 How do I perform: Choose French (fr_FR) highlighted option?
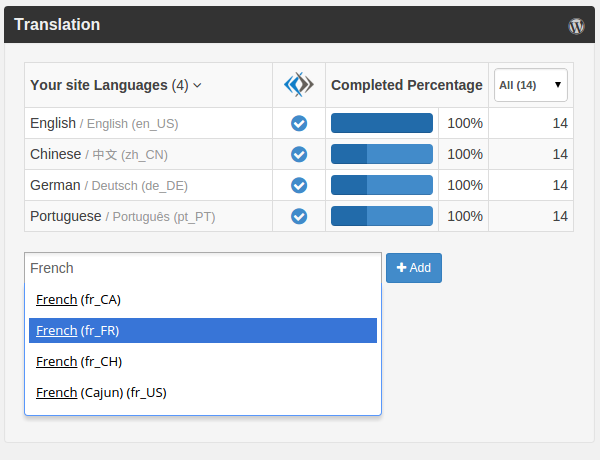click(78, 330)
